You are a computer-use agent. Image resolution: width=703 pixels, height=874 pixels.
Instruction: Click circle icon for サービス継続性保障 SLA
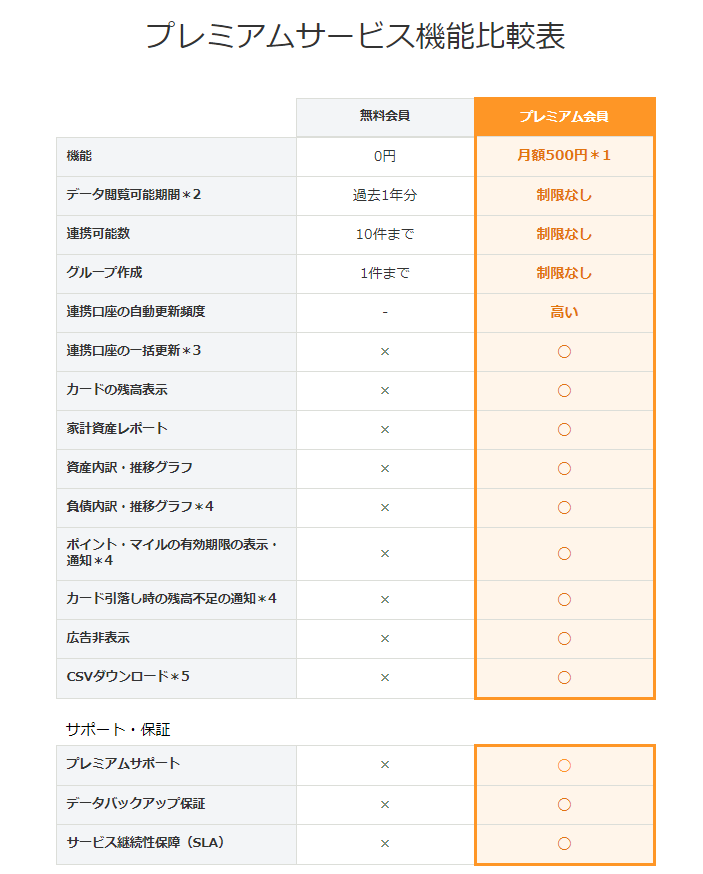[564, 844]
